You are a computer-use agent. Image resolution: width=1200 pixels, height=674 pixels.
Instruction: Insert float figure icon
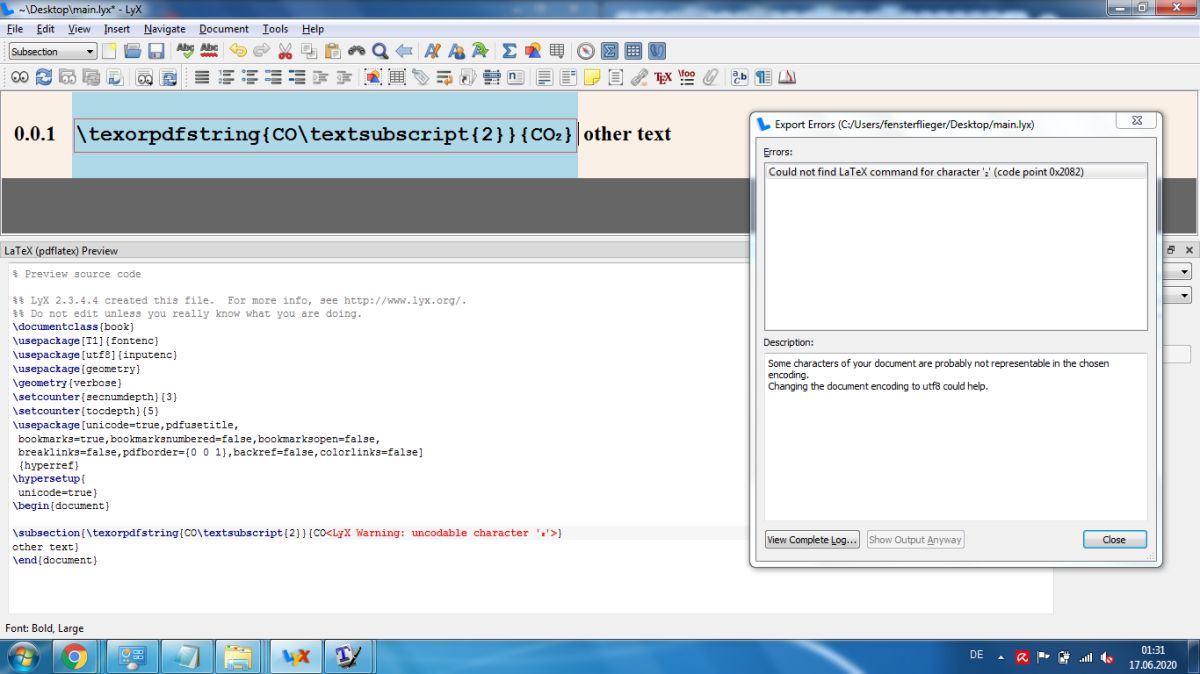point(373,77)
